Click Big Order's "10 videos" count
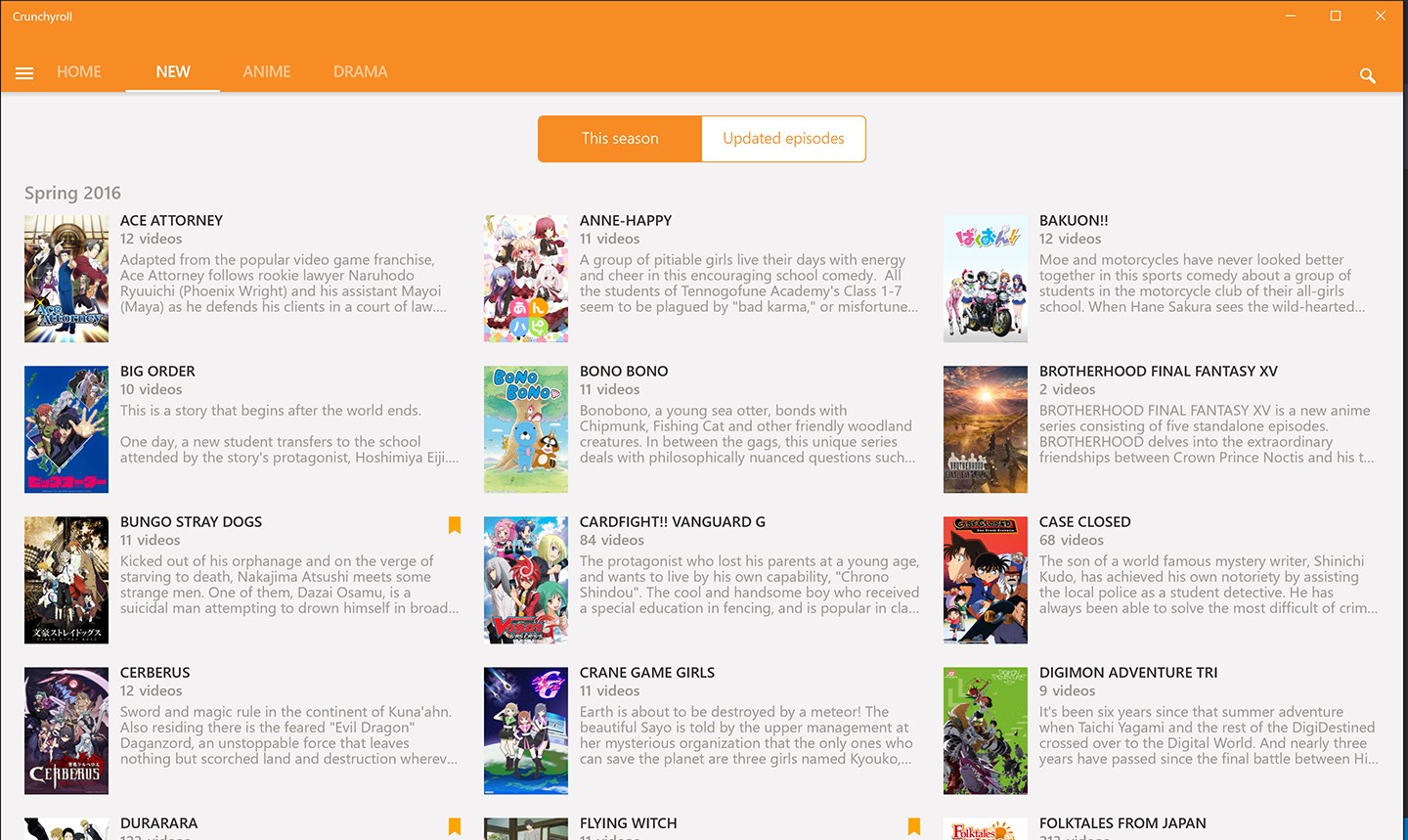The height and width of the screenshot is (840, 1408). coord(151,389)
